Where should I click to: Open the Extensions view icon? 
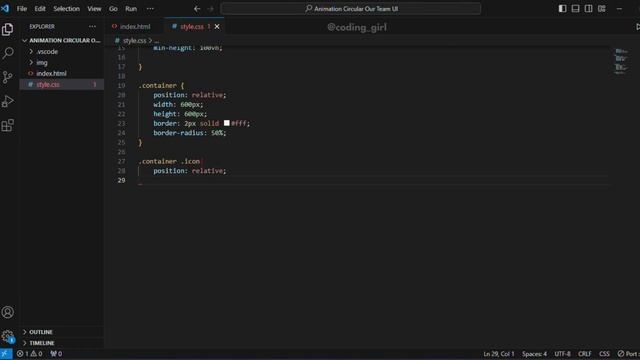(x=7, y=125)
